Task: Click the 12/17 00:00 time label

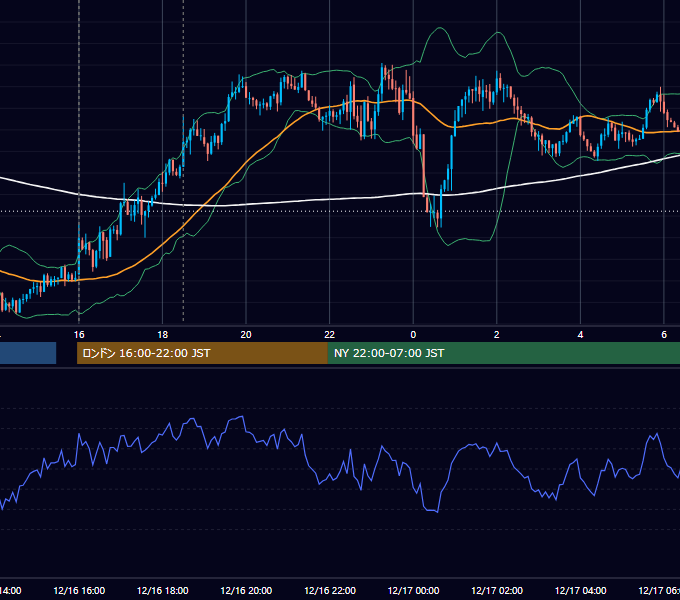Action: tap(413, 590)
